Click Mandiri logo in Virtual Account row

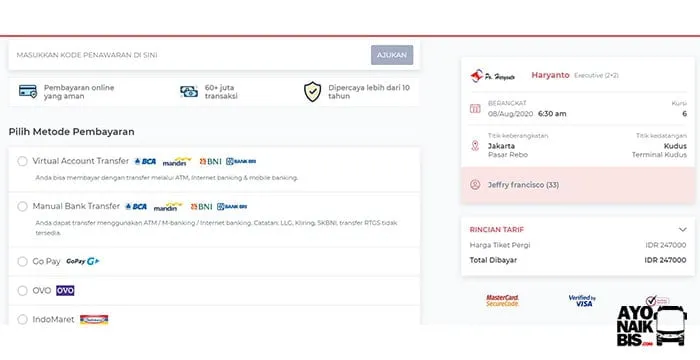[x=177, y=162]
